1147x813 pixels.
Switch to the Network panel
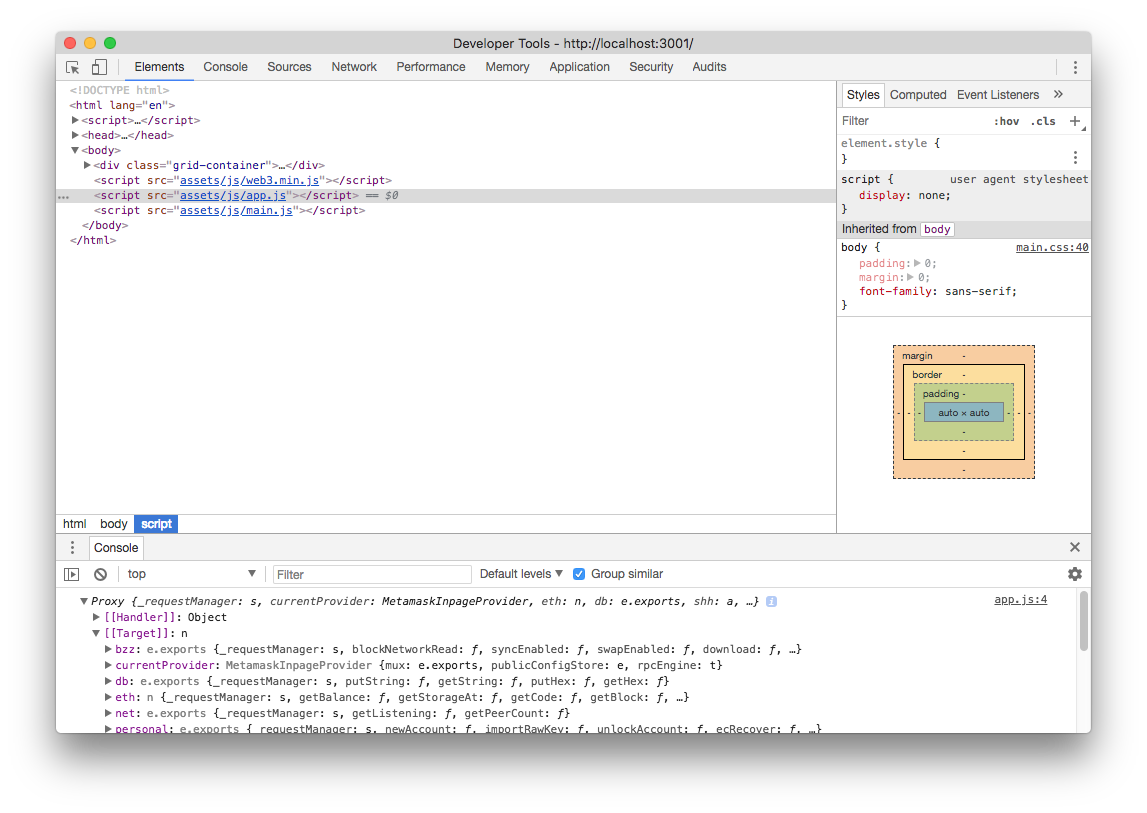[354, 67]
